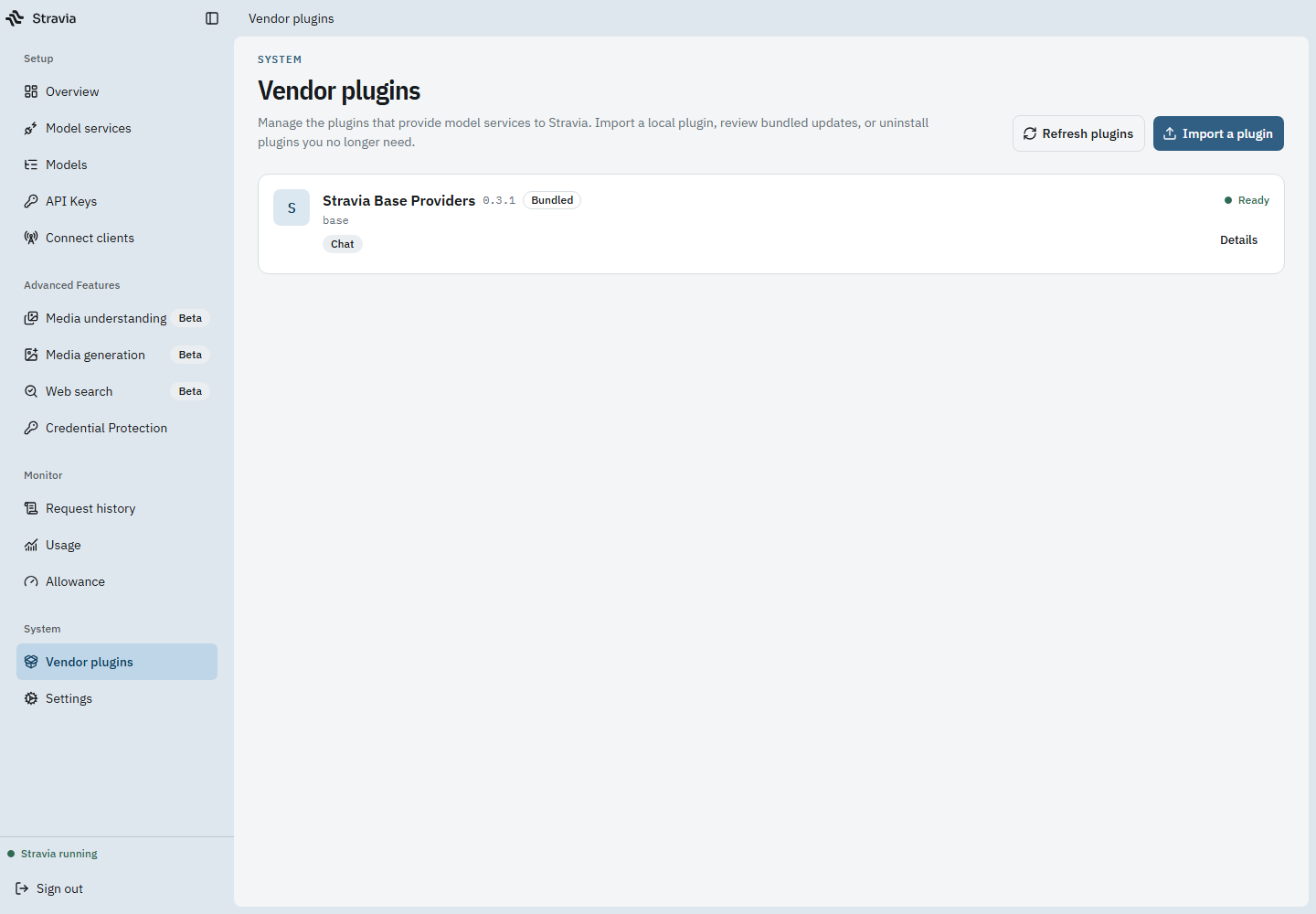Open the Allowance page
Image resolution: width=1316 pixels, height=914 pixels.
[x=117, y=581]
